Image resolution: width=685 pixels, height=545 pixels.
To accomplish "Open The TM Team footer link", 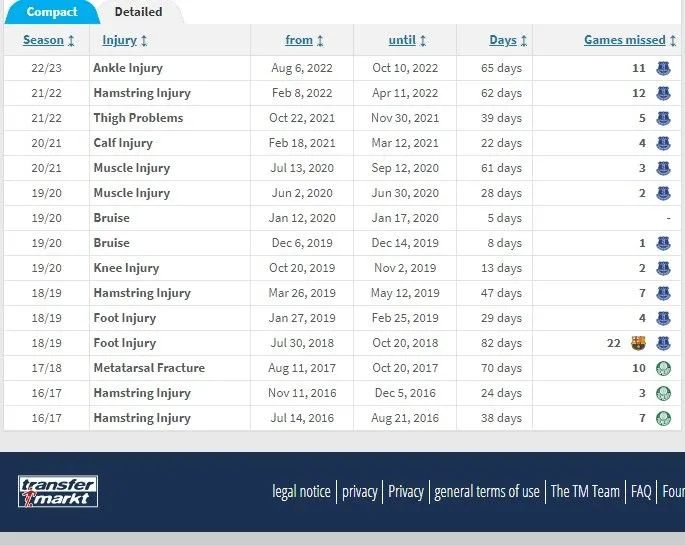I will pos(585,491).
